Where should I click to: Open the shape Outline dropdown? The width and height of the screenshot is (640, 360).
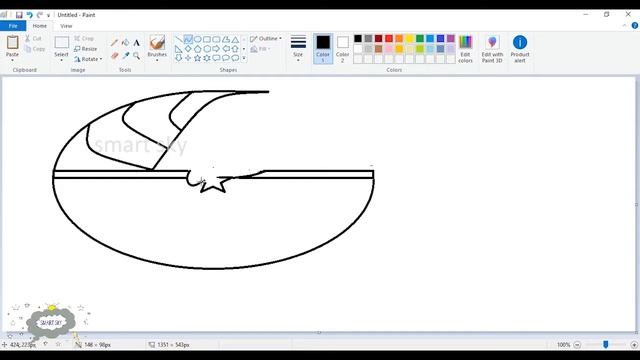266,38
